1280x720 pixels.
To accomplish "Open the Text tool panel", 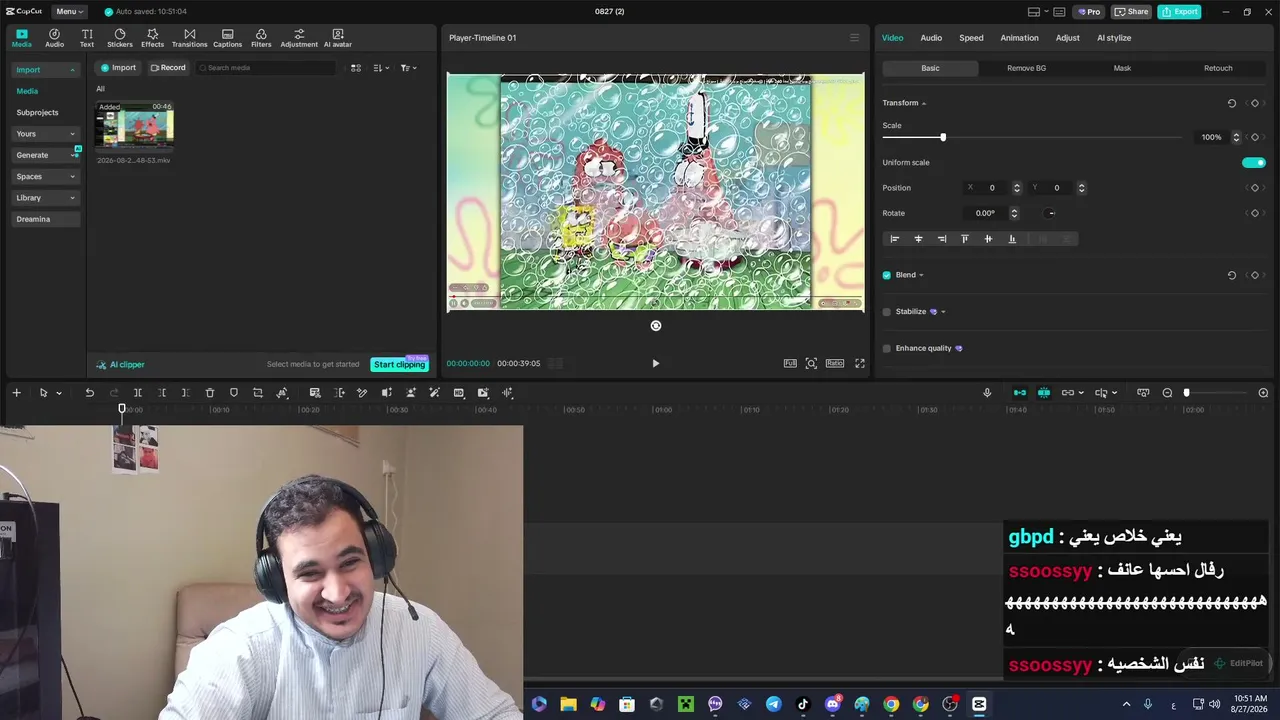I will coord(87,38).
